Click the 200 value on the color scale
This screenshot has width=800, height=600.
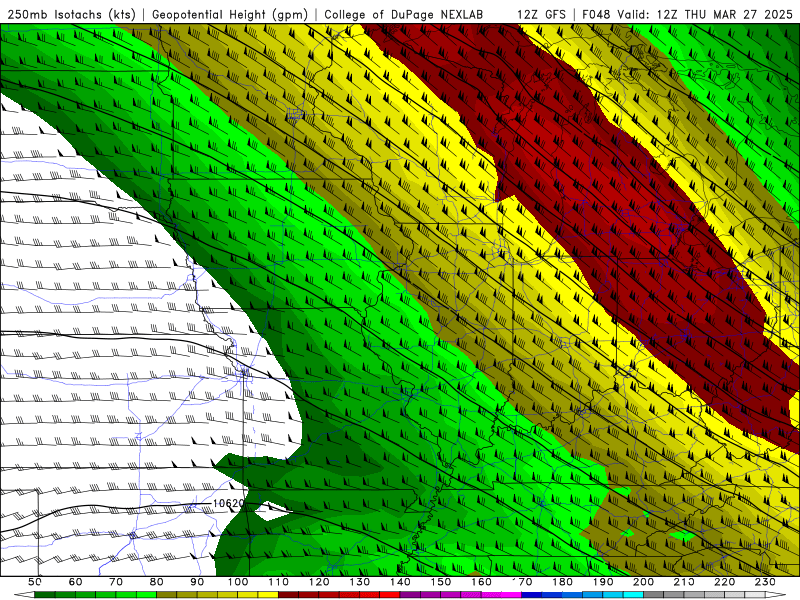pos(644,582)
